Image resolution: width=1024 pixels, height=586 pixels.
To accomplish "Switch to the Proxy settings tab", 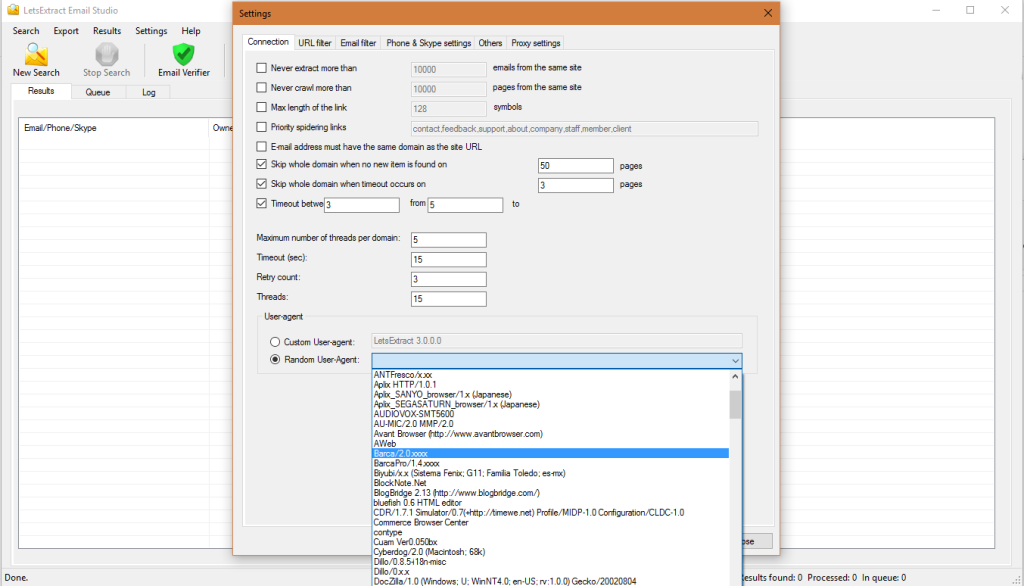I will (x=535, y=42).
